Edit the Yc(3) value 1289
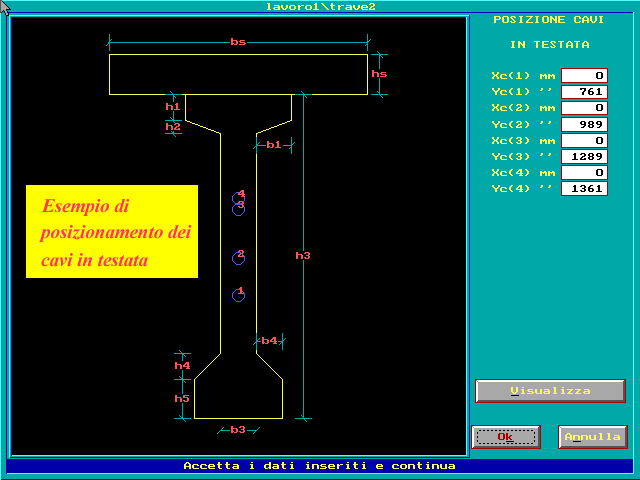Viewport: 640px width, 480px height. pos(584,157)
